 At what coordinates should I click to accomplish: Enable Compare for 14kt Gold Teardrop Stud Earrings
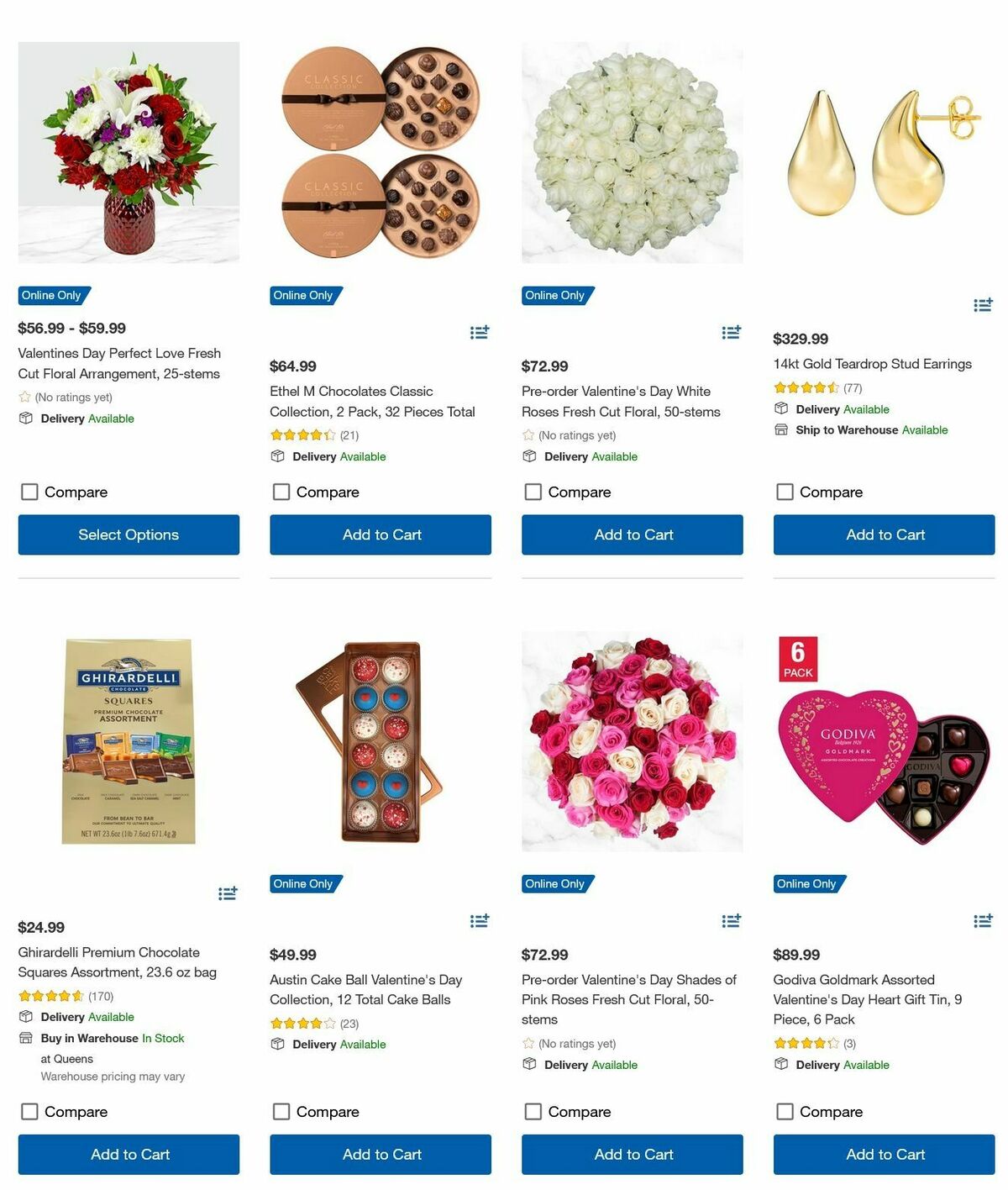click(785, 491)
